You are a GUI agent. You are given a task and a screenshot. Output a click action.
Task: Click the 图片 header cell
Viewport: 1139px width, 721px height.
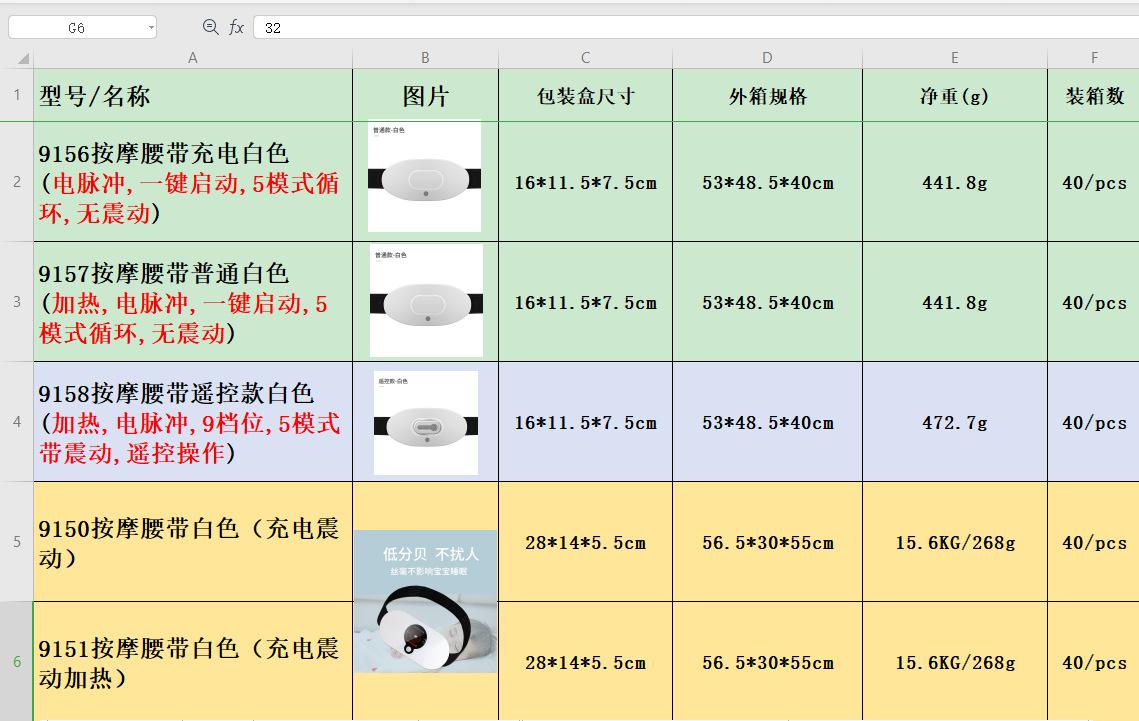point(425,95)
